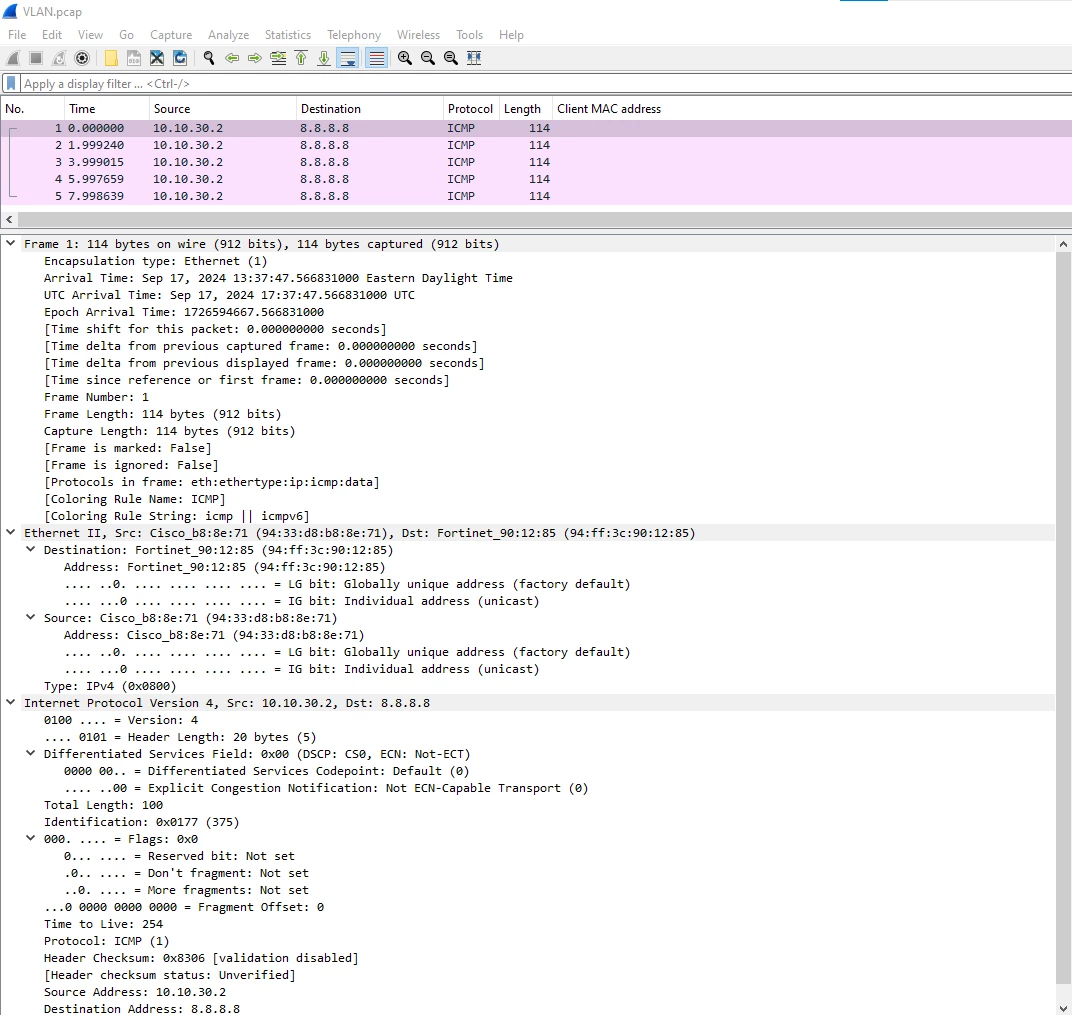
Task: Sort by the Destination column header
Action: [370, 109]
